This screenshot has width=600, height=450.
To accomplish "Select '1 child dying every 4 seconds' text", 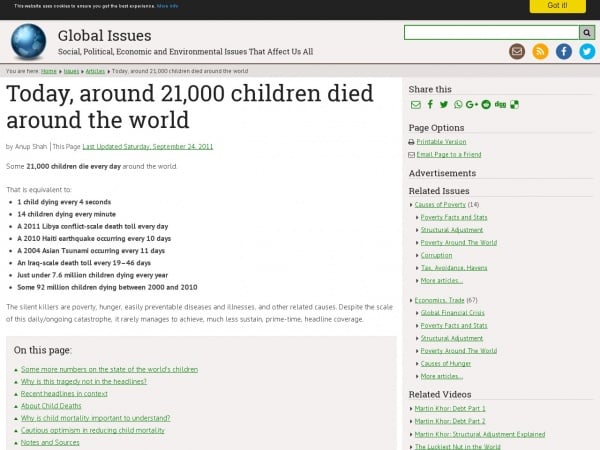I will coord(64,202).
